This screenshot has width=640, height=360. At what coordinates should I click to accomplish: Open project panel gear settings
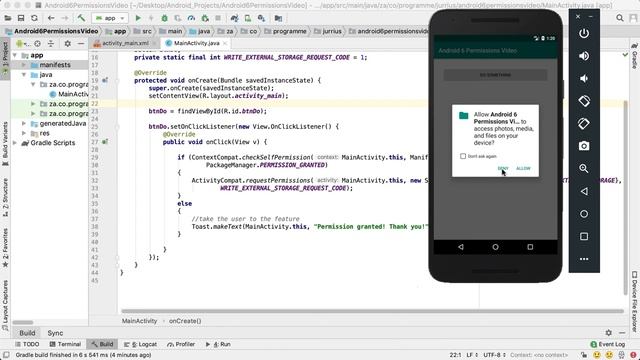[x=67, y=43]
